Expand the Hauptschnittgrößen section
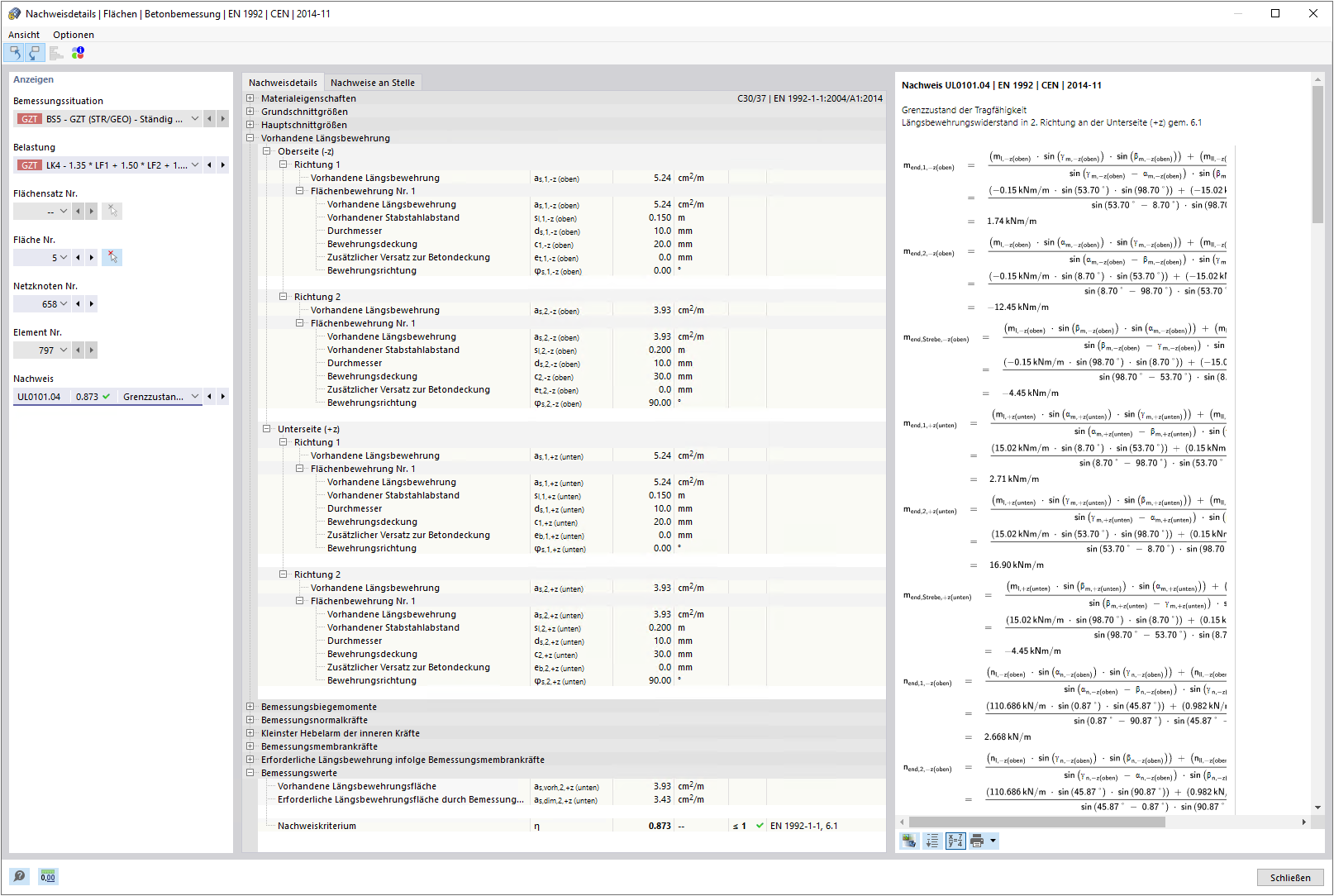This screenshot has width=1334, height=896. 250,125
